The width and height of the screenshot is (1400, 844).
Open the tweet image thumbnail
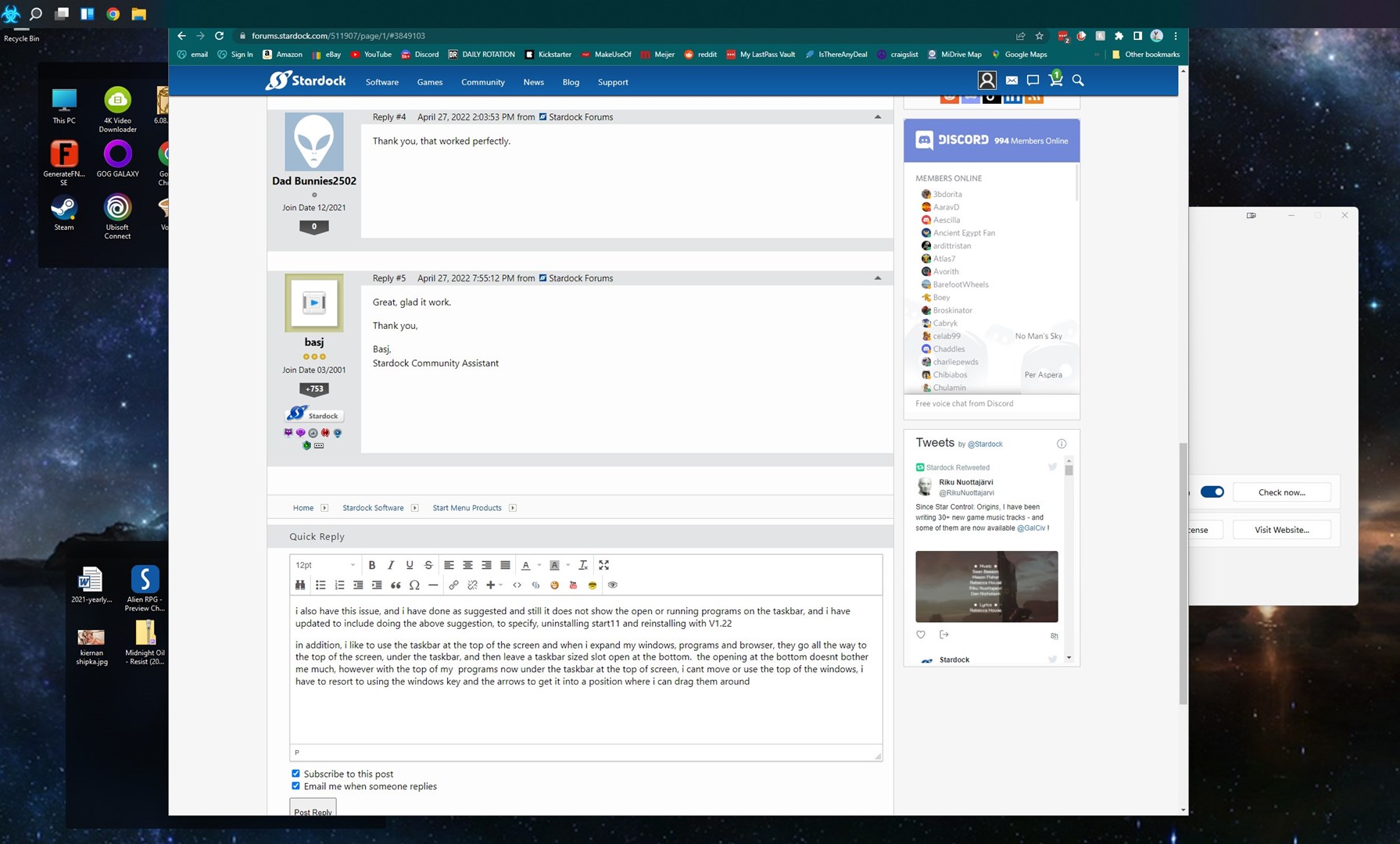click(x=986, y=586)
